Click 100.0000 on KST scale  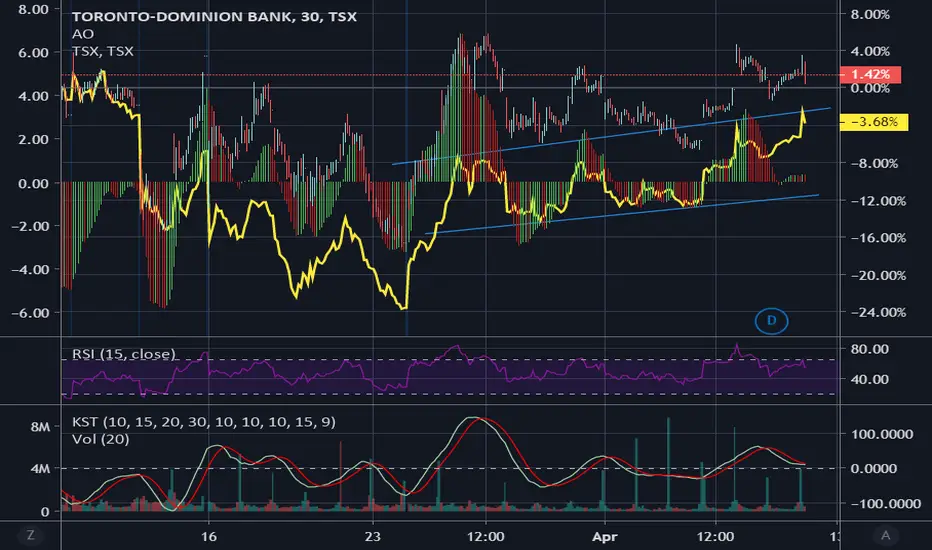(x=882, y=434)
